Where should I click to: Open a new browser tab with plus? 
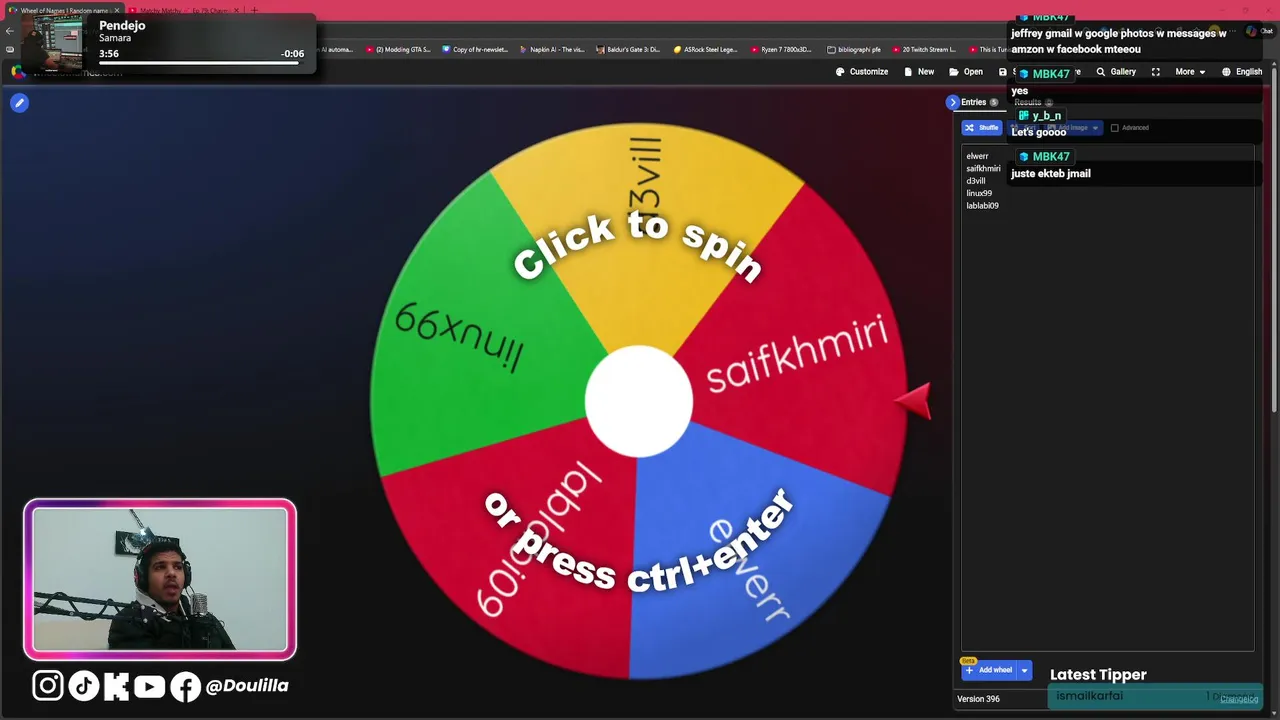coord(254,10)
